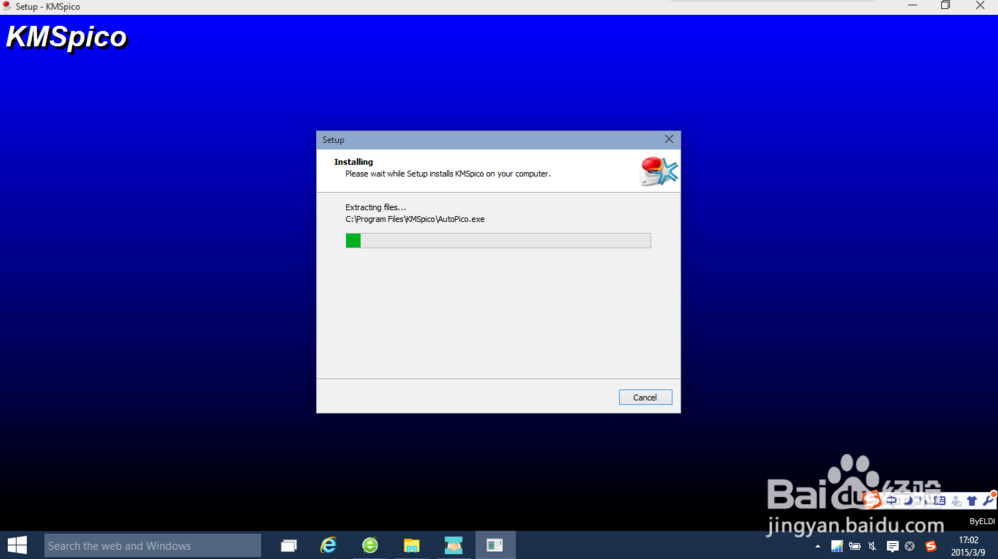The image size is (998, 559).
Task: Open File Explorer from the taskbar
Action: [x=411, y=546]
